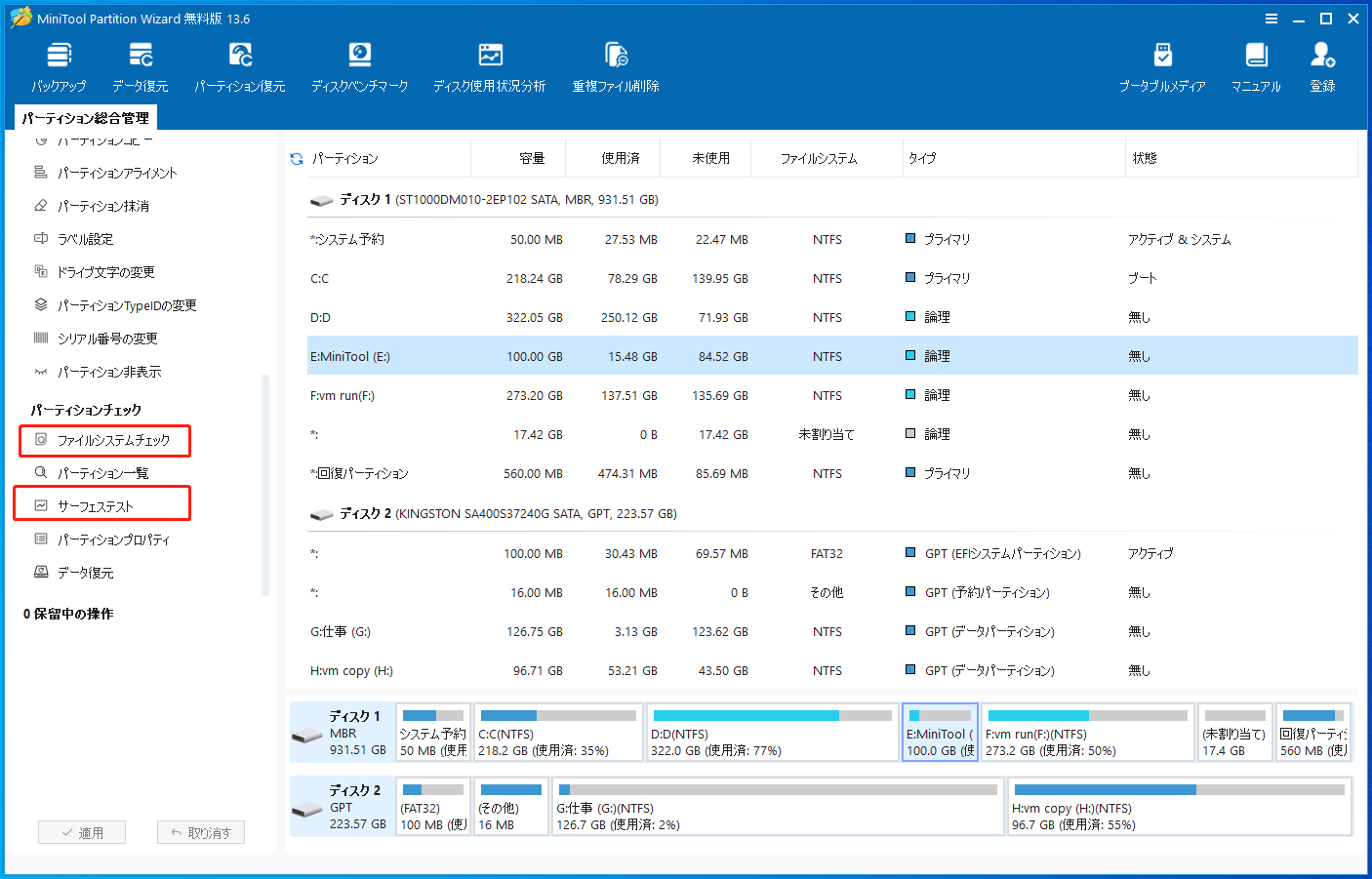Screen dimensions: 1372x879
Task: Select パーティションアライメント in sidebar
Action: coord(117,173)
